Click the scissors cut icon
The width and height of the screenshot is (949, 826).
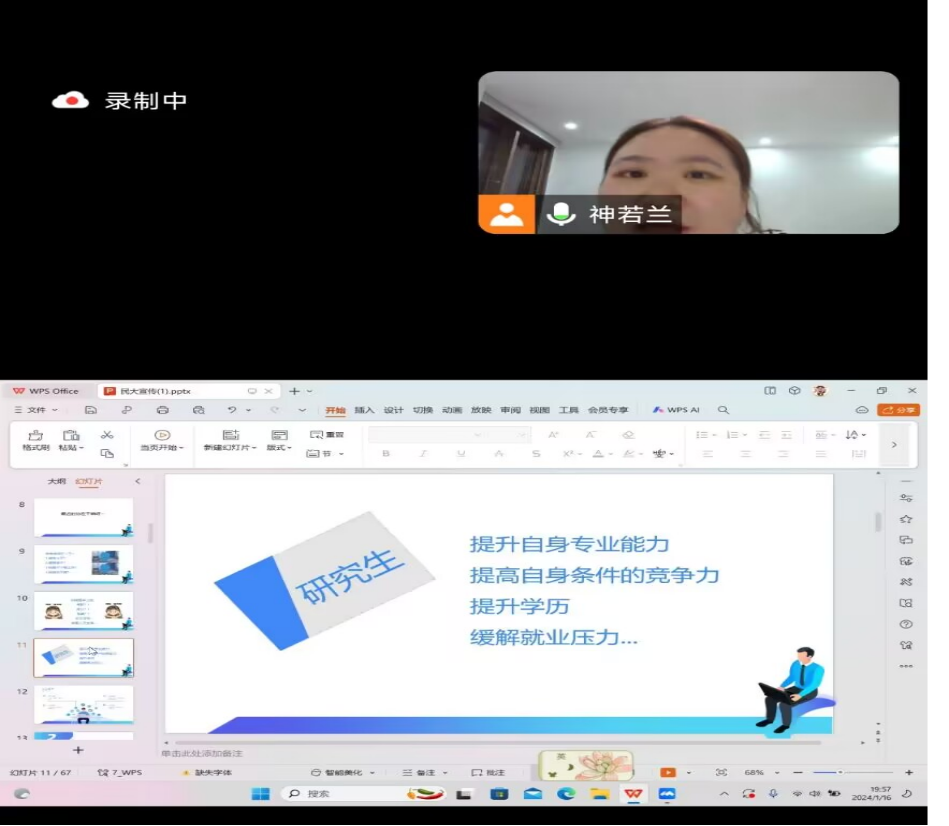click(107, 434)
